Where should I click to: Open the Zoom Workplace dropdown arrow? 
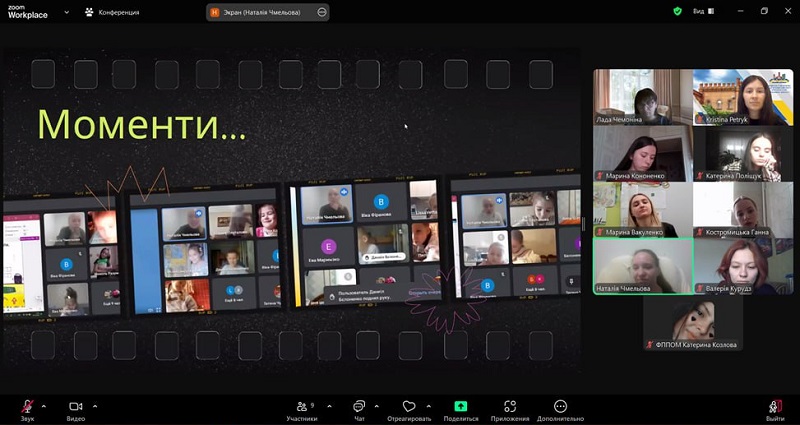[66, 12]
